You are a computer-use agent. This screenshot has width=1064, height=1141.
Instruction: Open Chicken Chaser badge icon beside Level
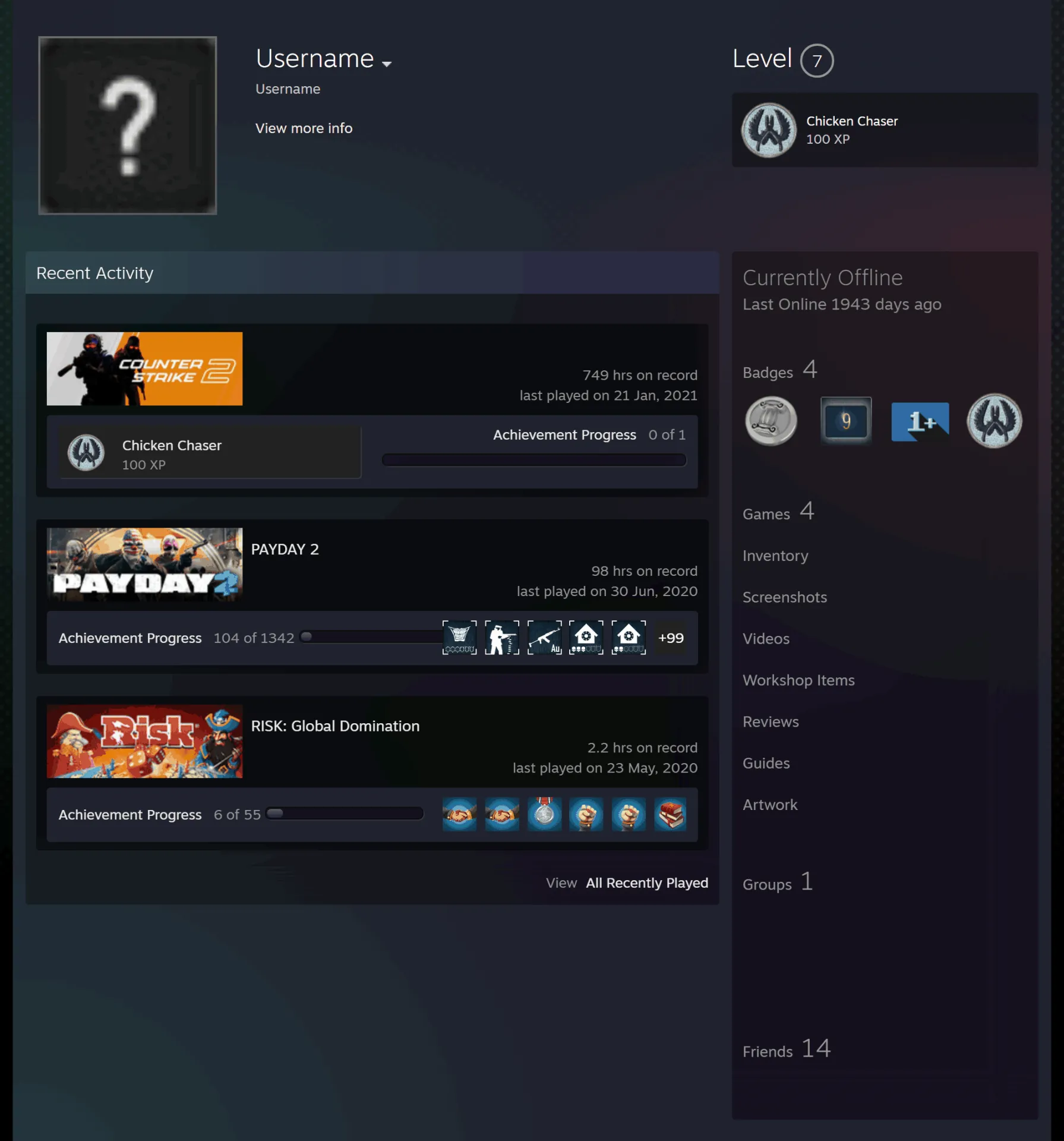pos(769,130)
